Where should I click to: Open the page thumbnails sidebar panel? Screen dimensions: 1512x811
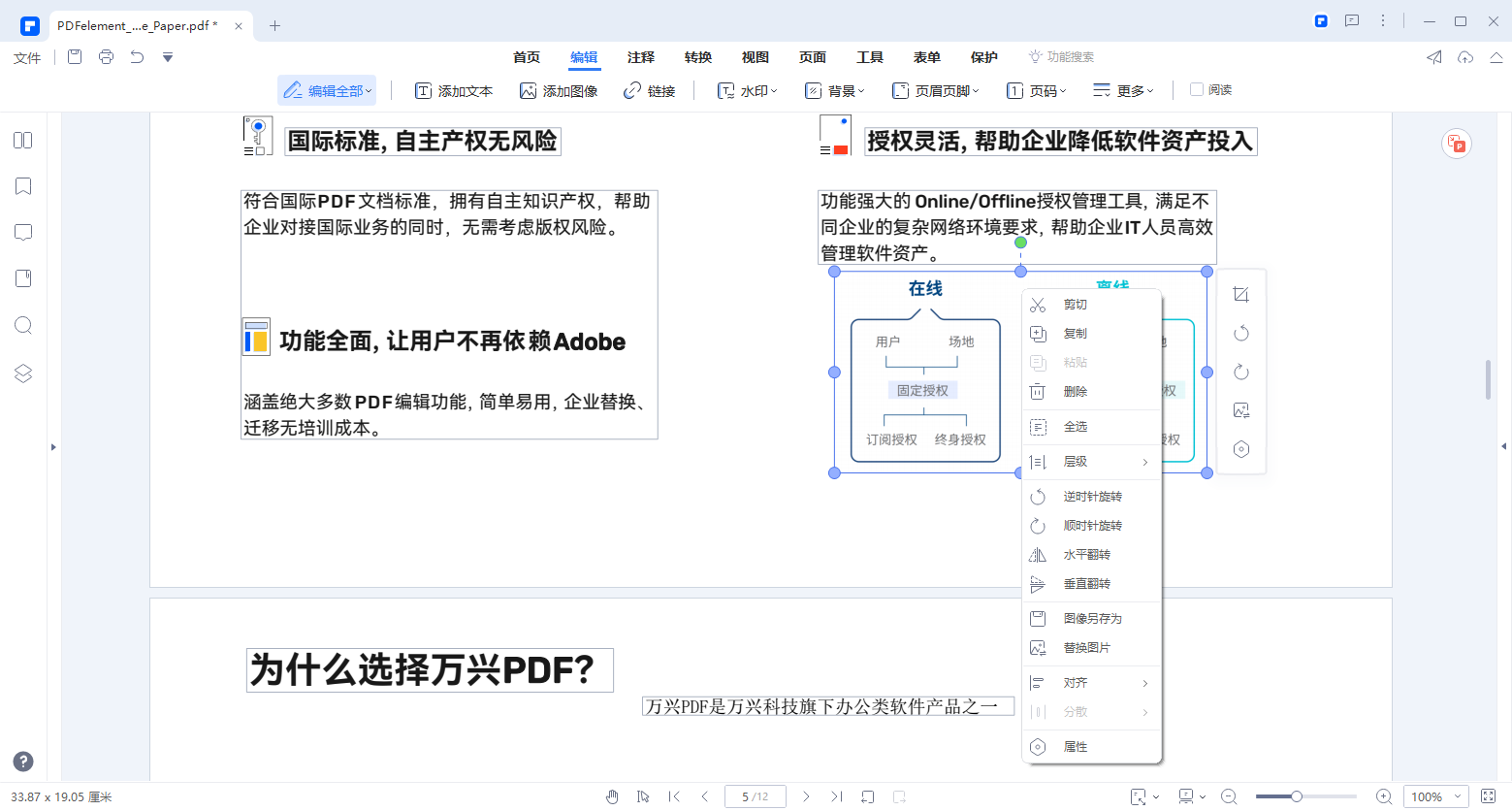click(22, 140)
